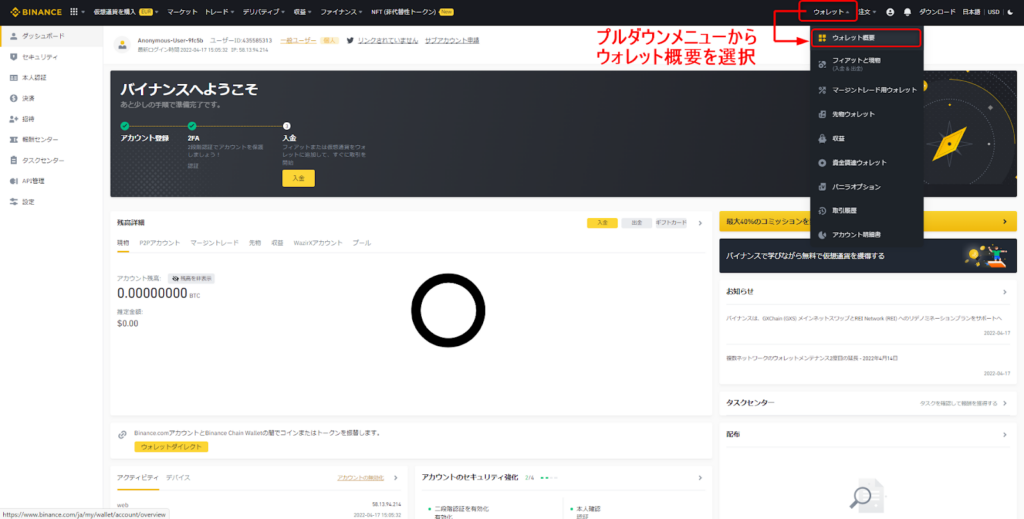Open the お知らせ panel chevron
Screen dimensions: 1024x519
coord(1004,292)
